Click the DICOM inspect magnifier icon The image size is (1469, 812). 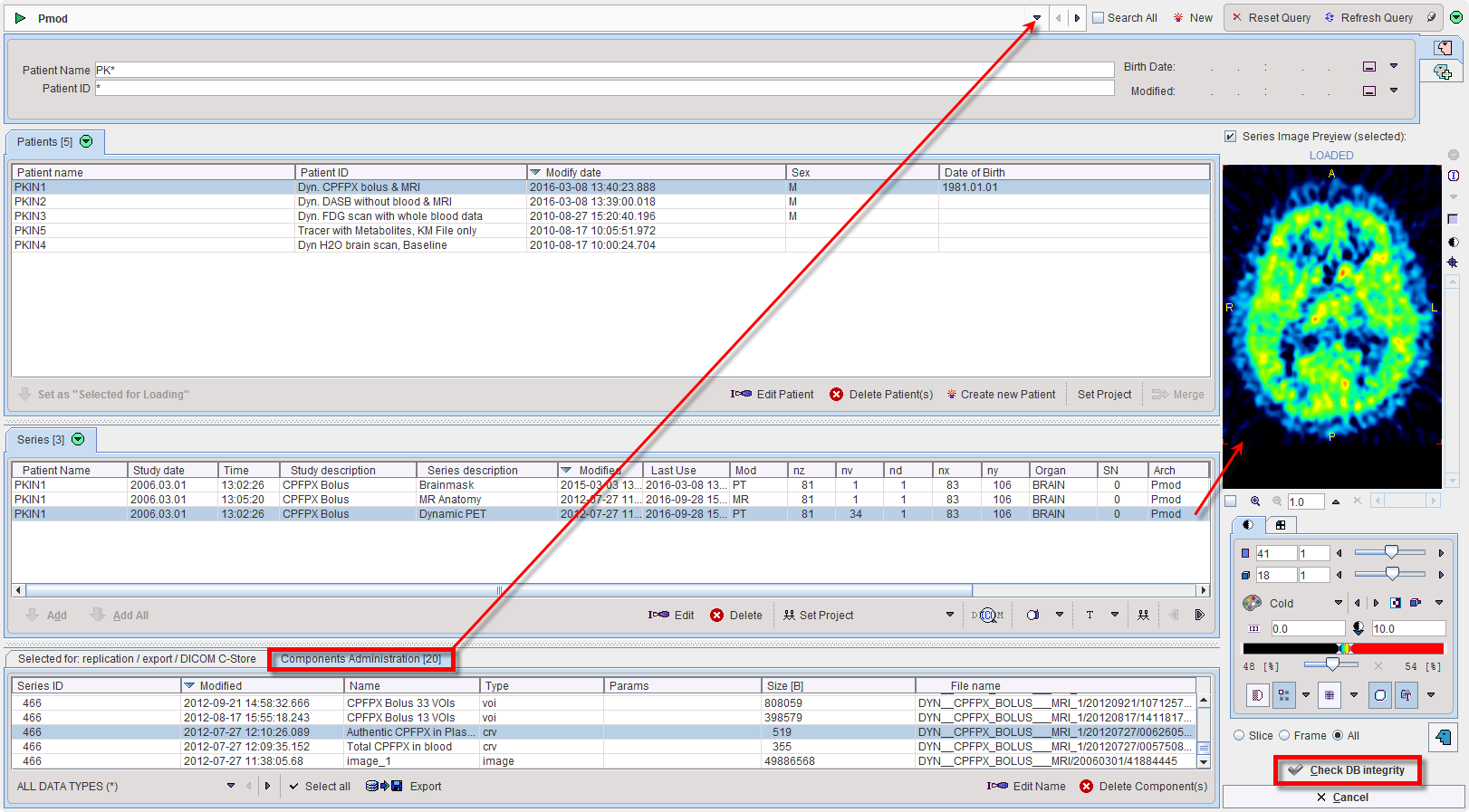(987, 616)
